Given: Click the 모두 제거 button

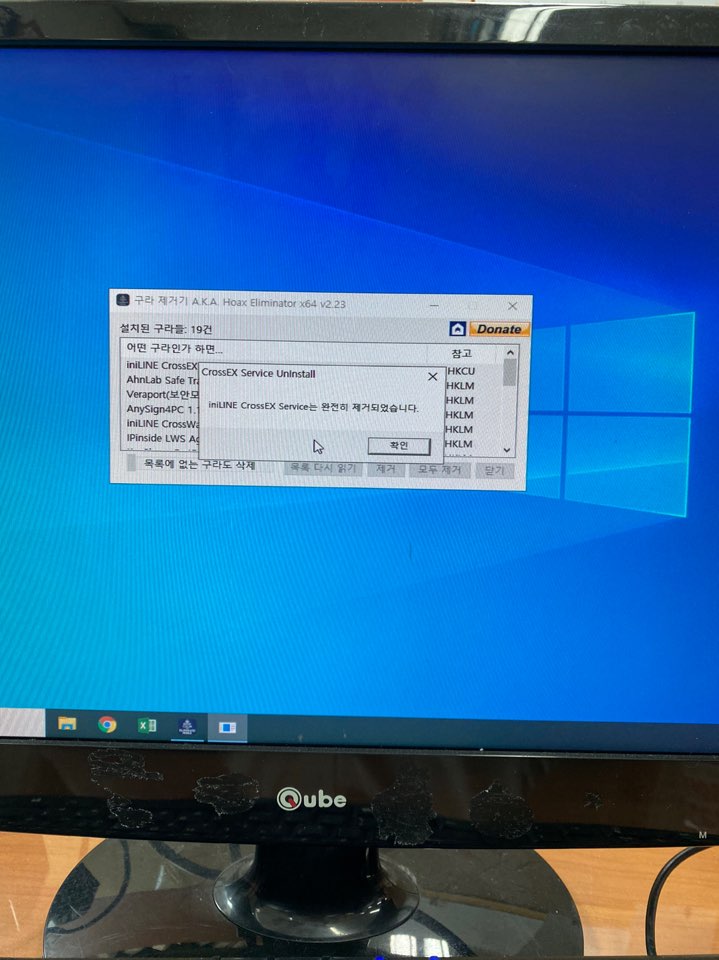Looking at the screenshot, I should click(439, 470).
